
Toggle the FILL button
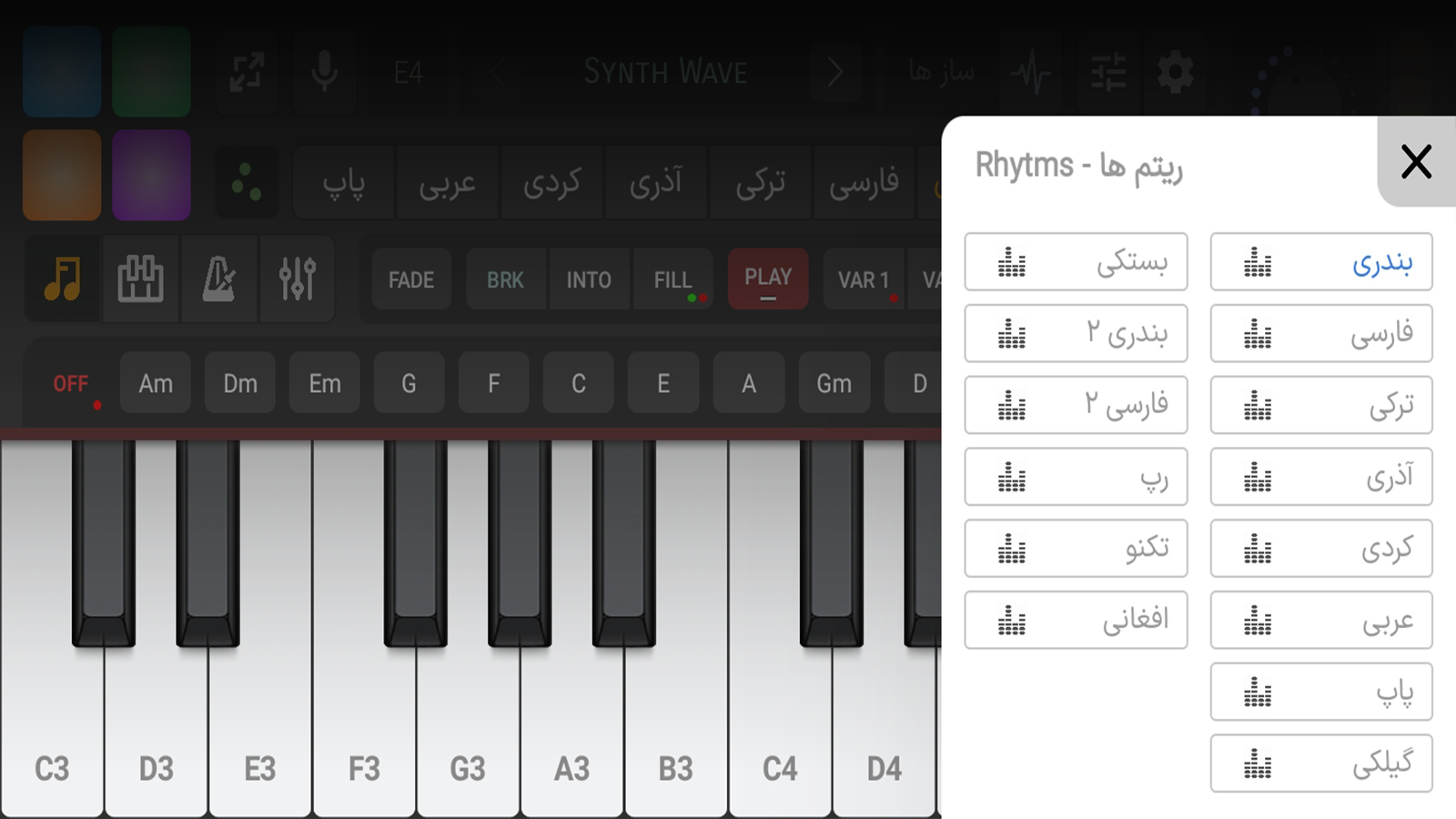pos(673,279)
